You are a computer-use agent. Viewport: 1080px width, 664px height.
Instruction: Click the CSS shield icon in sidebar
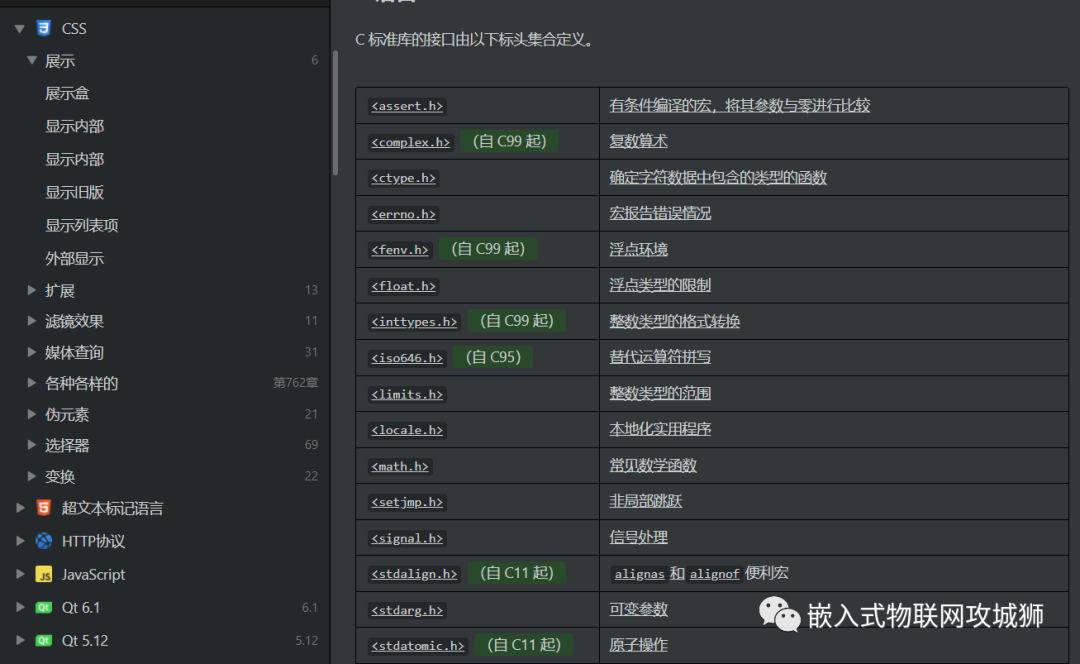(x=42, y=28)
